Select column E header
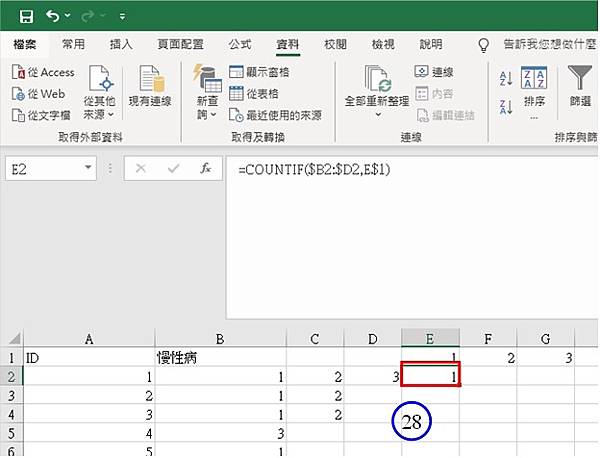 pyautogui.click(x=430, y=339)
